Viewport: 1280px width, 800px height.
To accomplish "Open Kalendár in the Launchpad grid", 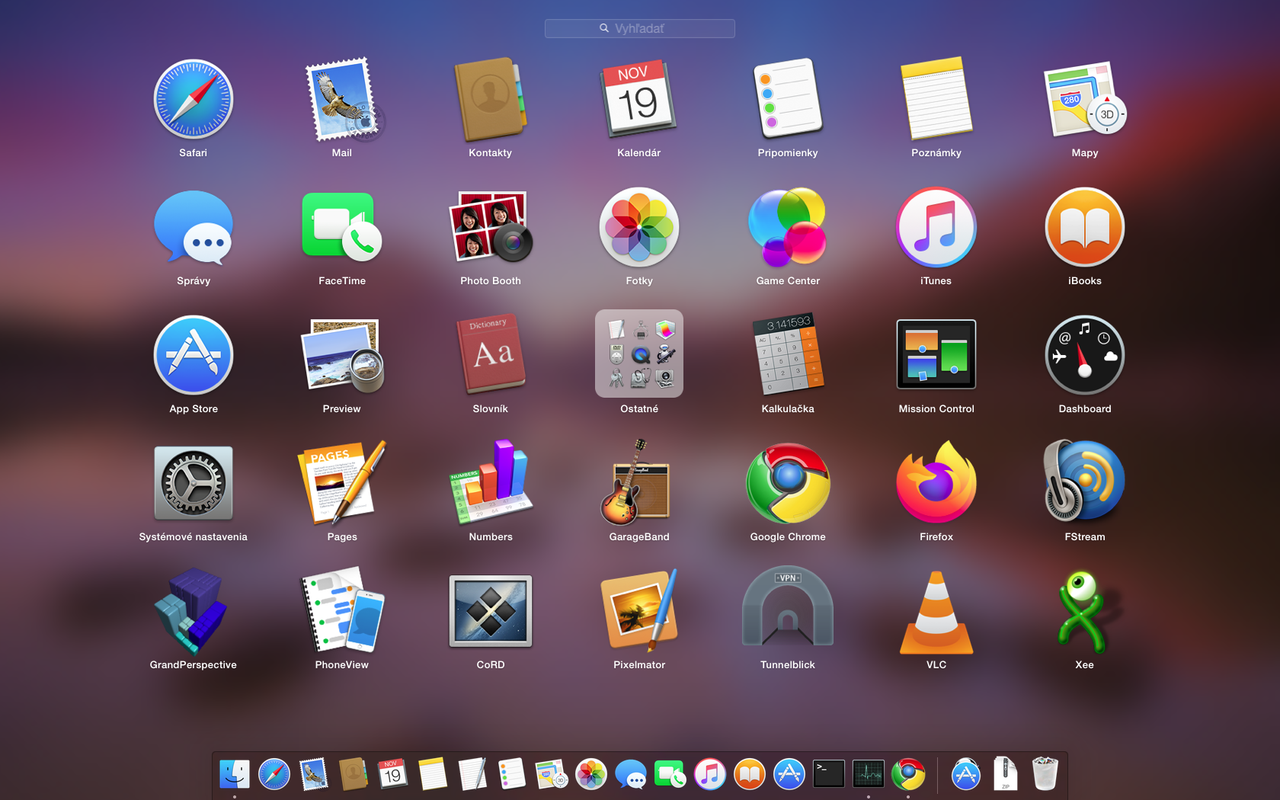I will pos(639,99).
